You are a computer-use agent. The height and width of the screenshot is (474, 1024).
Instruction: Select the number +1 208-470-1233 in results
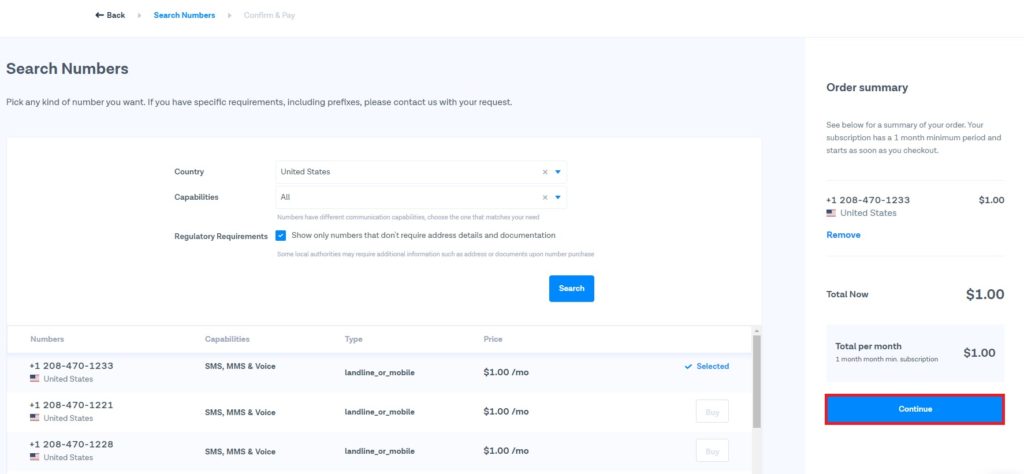pos(71,366)
